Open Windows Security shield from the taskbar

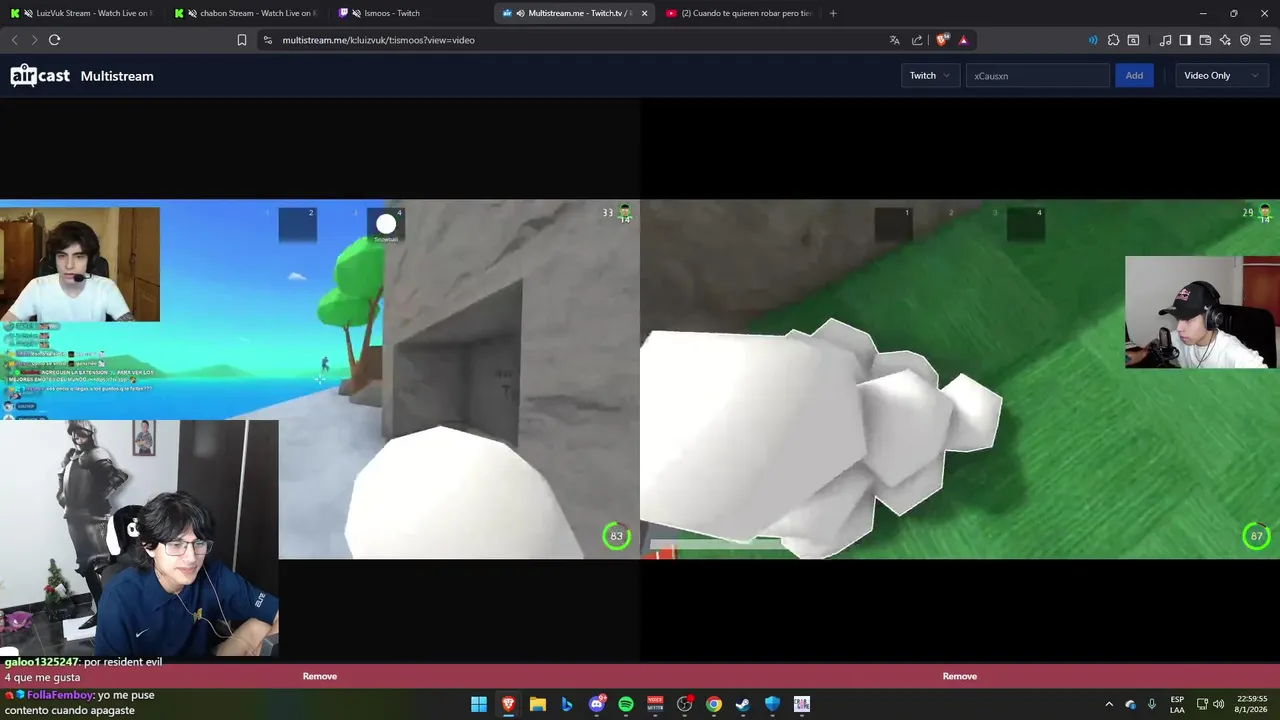772,704
